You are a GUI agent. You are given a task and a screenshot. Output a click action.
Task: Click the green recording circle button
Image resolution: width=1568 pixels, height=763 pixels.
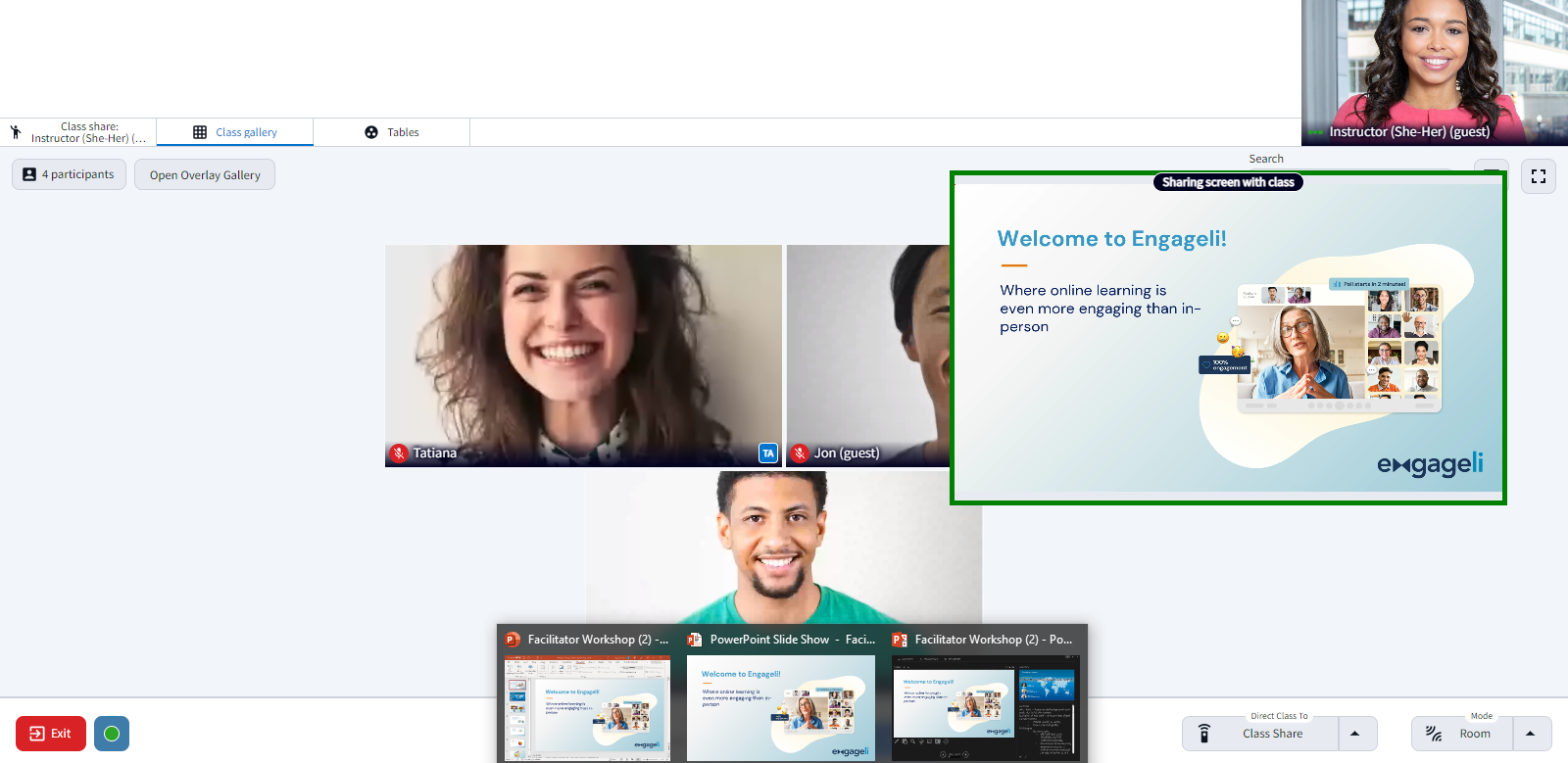click(112, 734)
